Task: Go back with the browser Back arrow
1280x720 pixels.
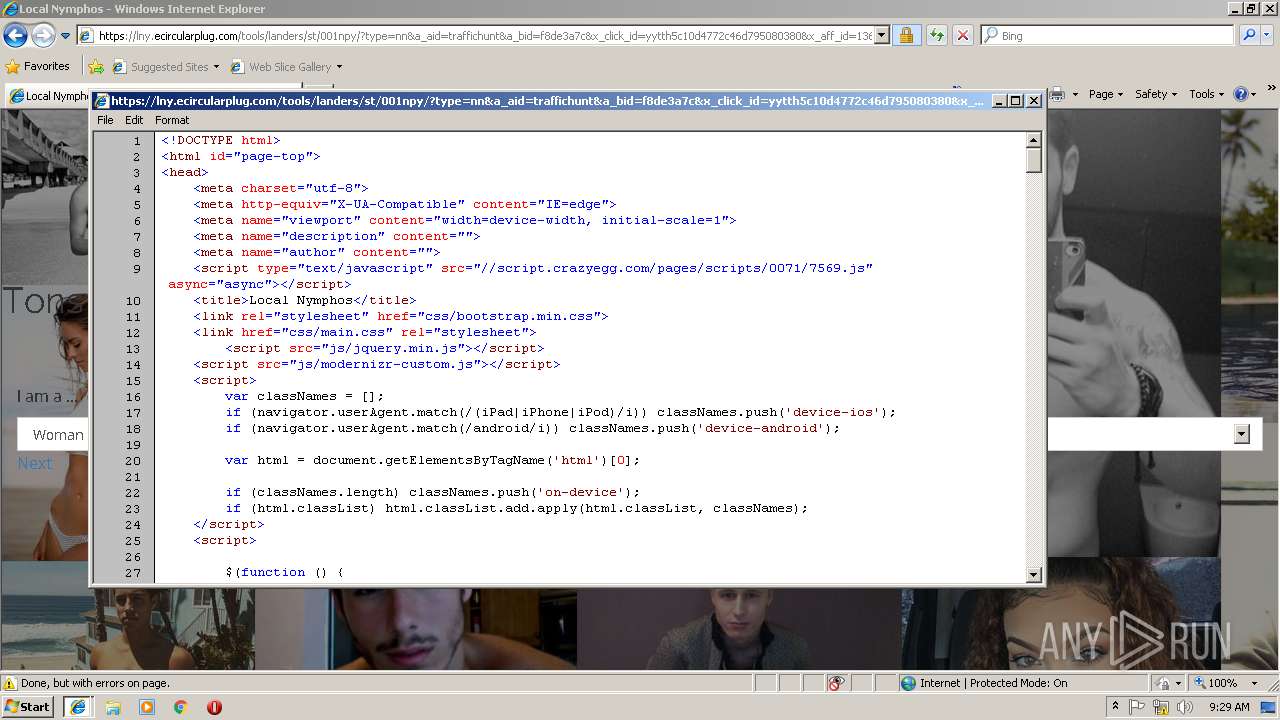Action: pyautogui.click(x=15, y=36)
